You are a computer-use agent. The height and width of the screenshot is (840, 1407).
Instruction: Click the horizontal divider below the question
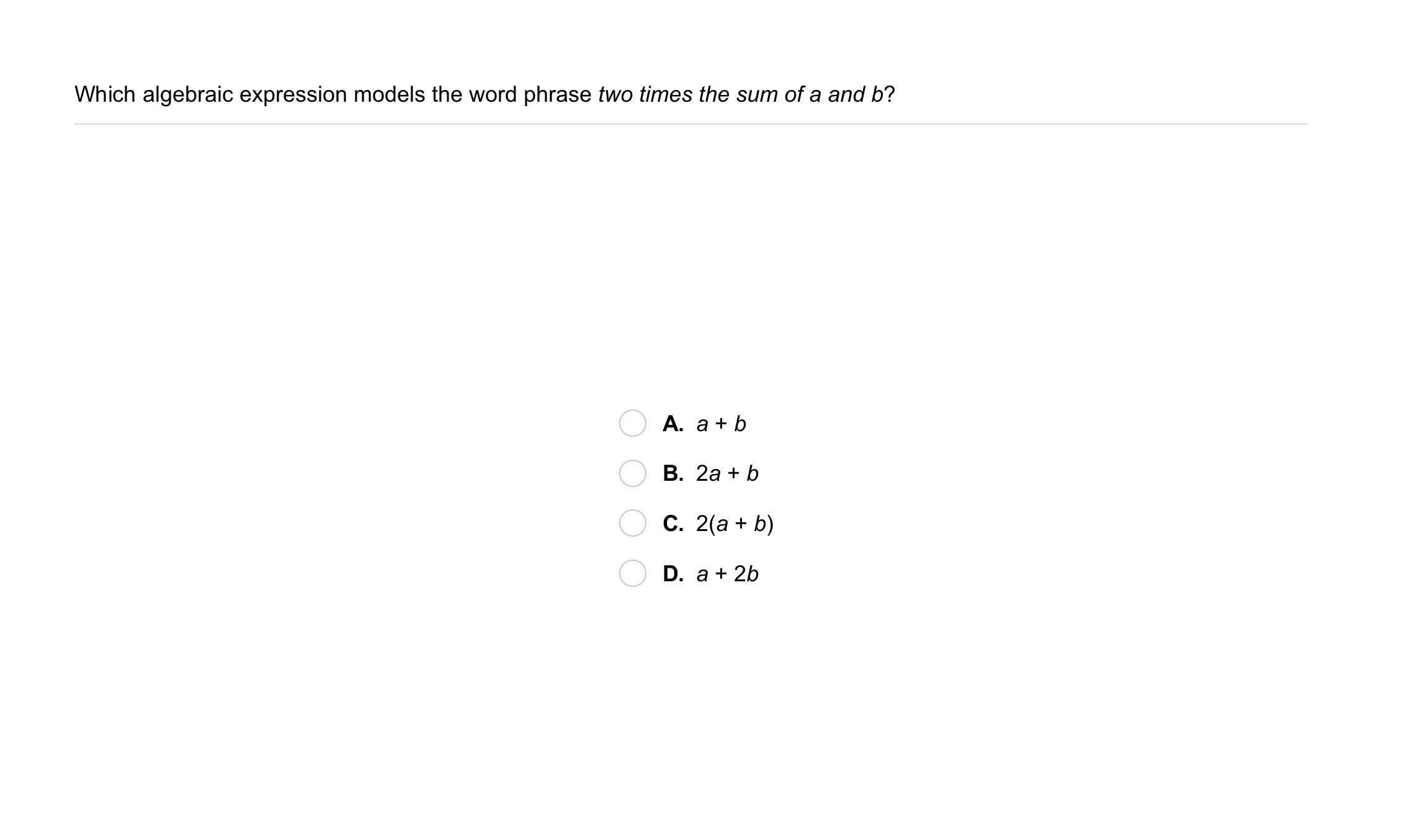[690, 124]
